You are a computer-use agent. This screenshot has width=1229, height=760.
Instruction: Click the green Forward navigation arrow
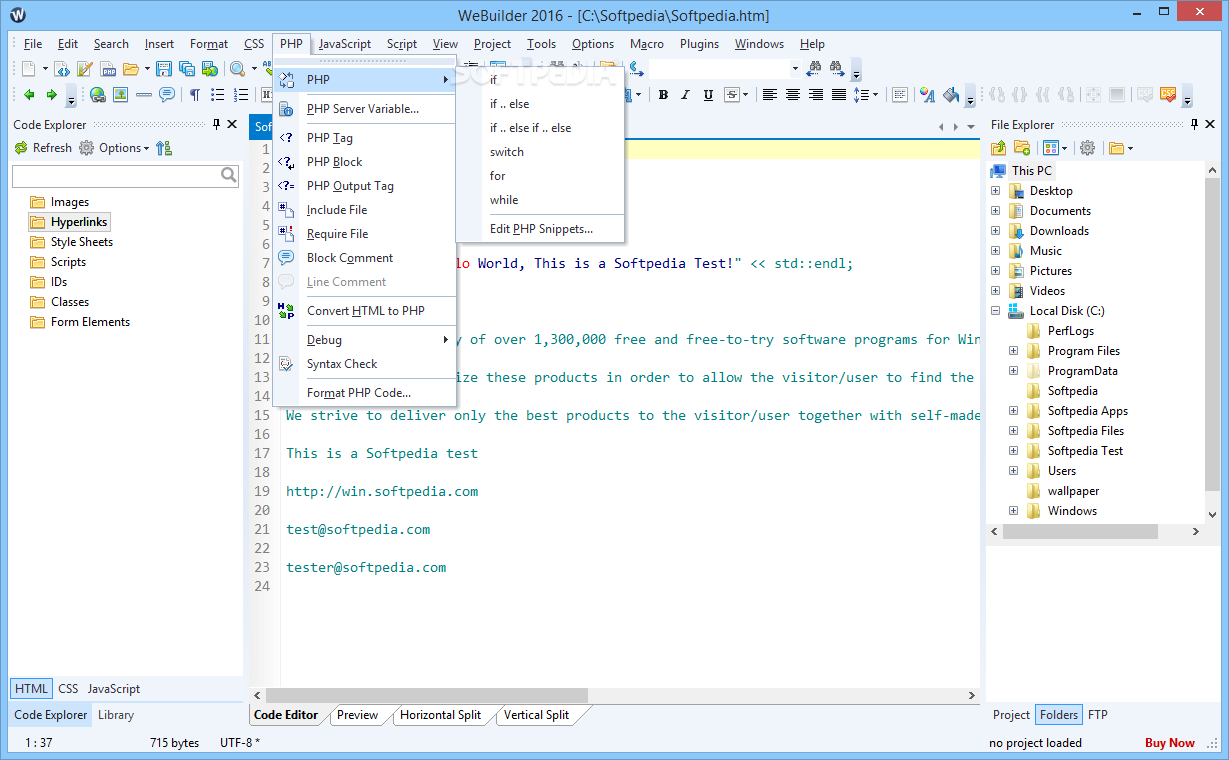click(52, 95)
